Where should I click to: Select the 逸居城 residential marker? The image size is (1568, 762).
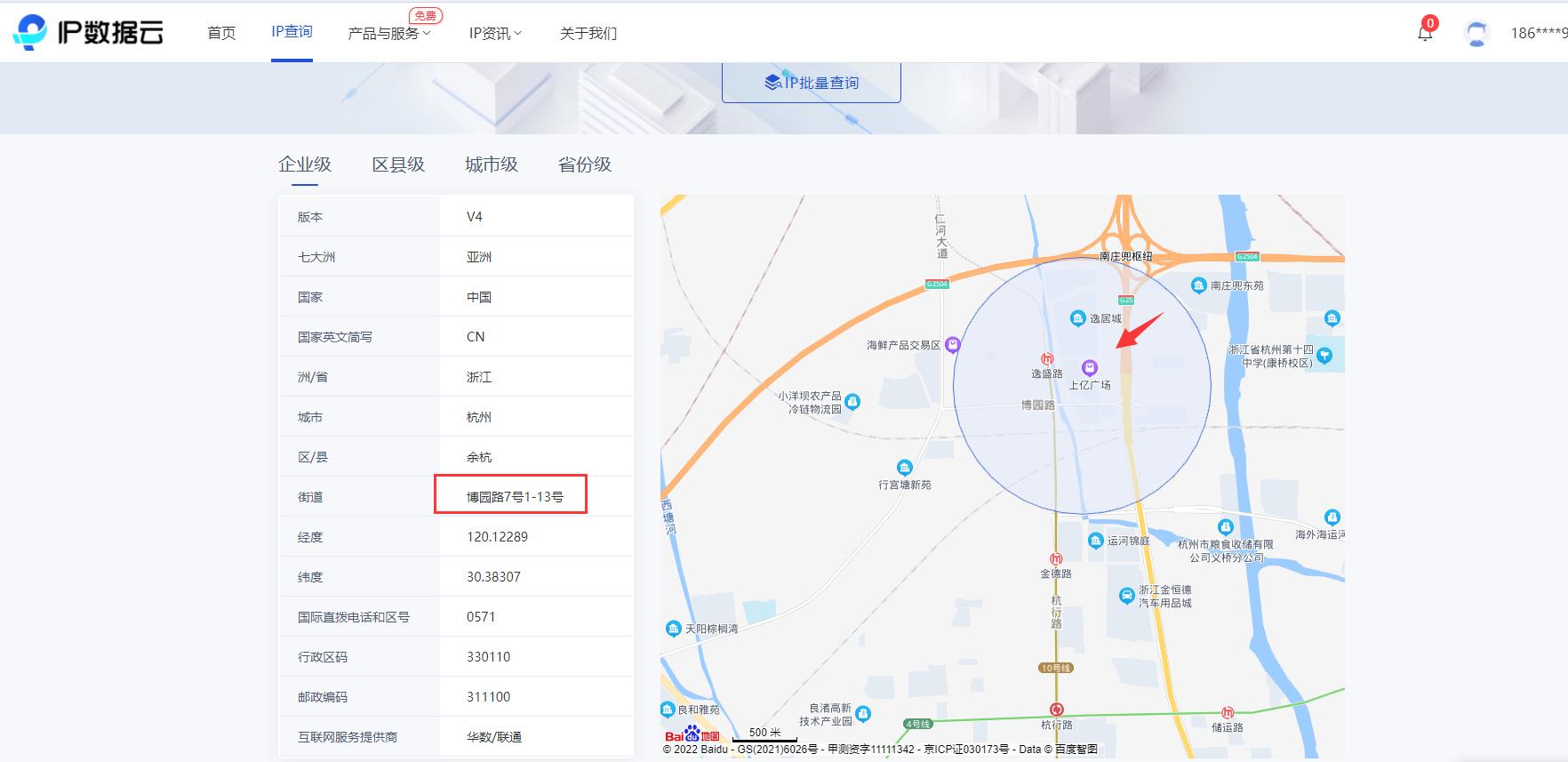point(1077,318)
